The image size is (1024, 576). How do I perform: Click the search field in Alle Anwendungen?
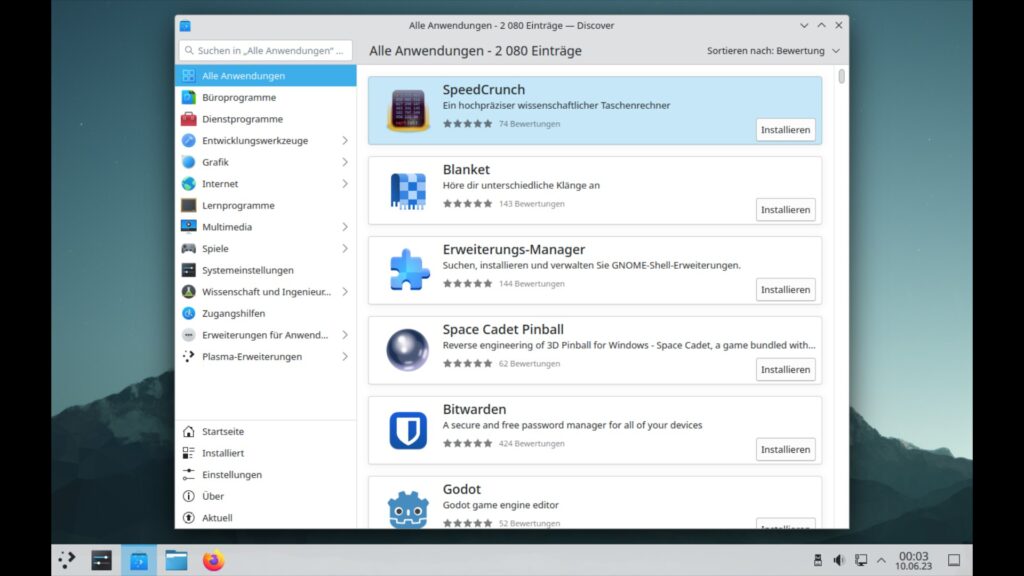pyautogui.click(x=266, y=50)
